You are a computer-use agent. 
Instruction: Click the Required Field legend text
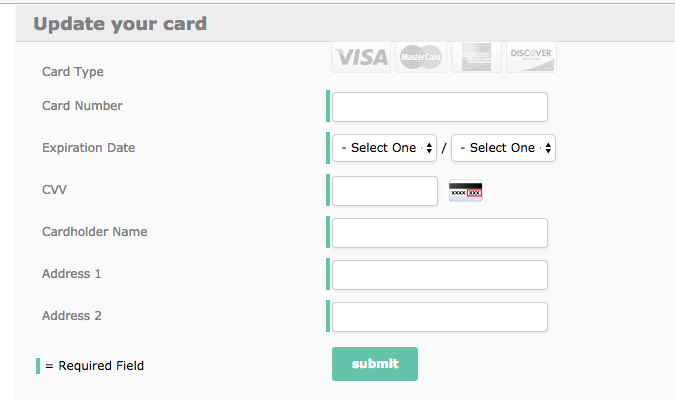[x=95, y=366]
